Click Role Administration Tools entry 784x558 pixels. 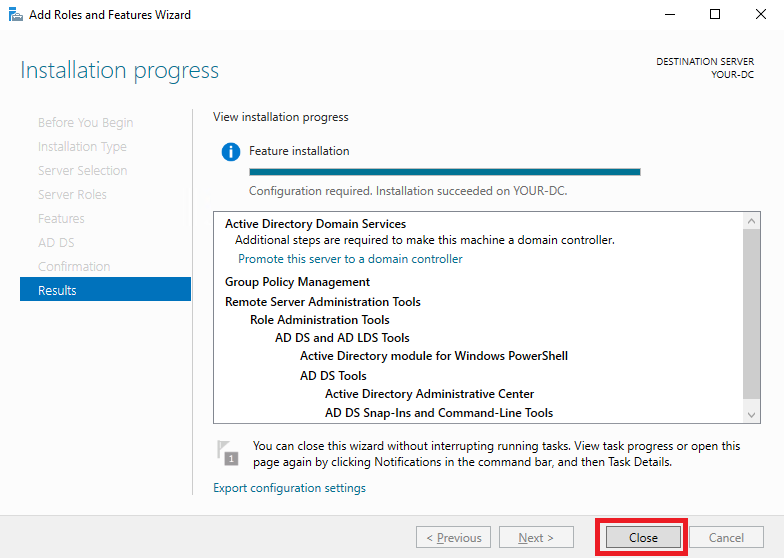[320, 320]
